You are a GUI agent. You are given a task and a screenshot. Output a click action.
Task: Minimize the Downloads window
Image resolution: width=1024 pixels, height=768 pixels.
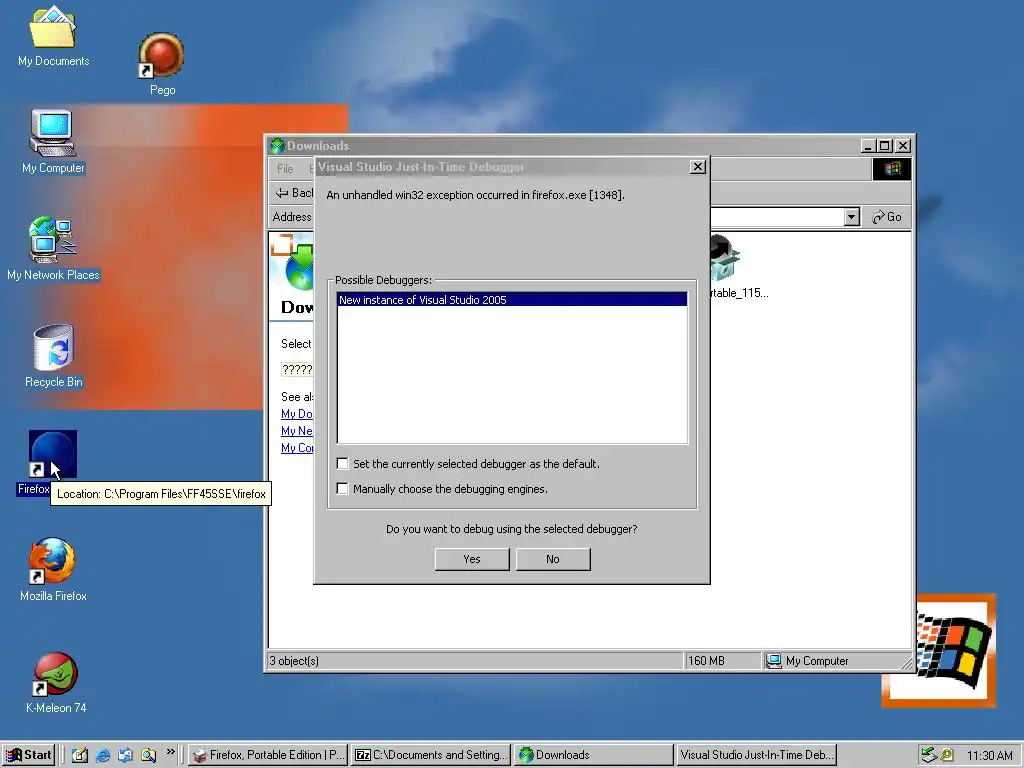868,146
